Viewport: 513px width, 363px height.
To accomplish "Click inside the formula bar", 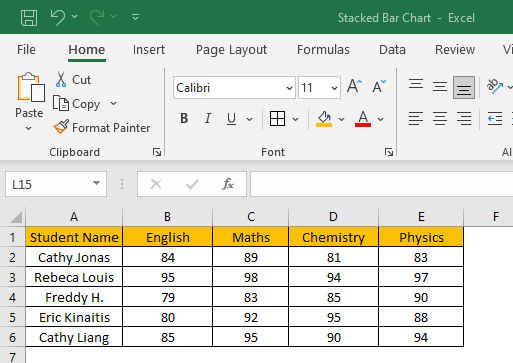I will coord(382,184).
